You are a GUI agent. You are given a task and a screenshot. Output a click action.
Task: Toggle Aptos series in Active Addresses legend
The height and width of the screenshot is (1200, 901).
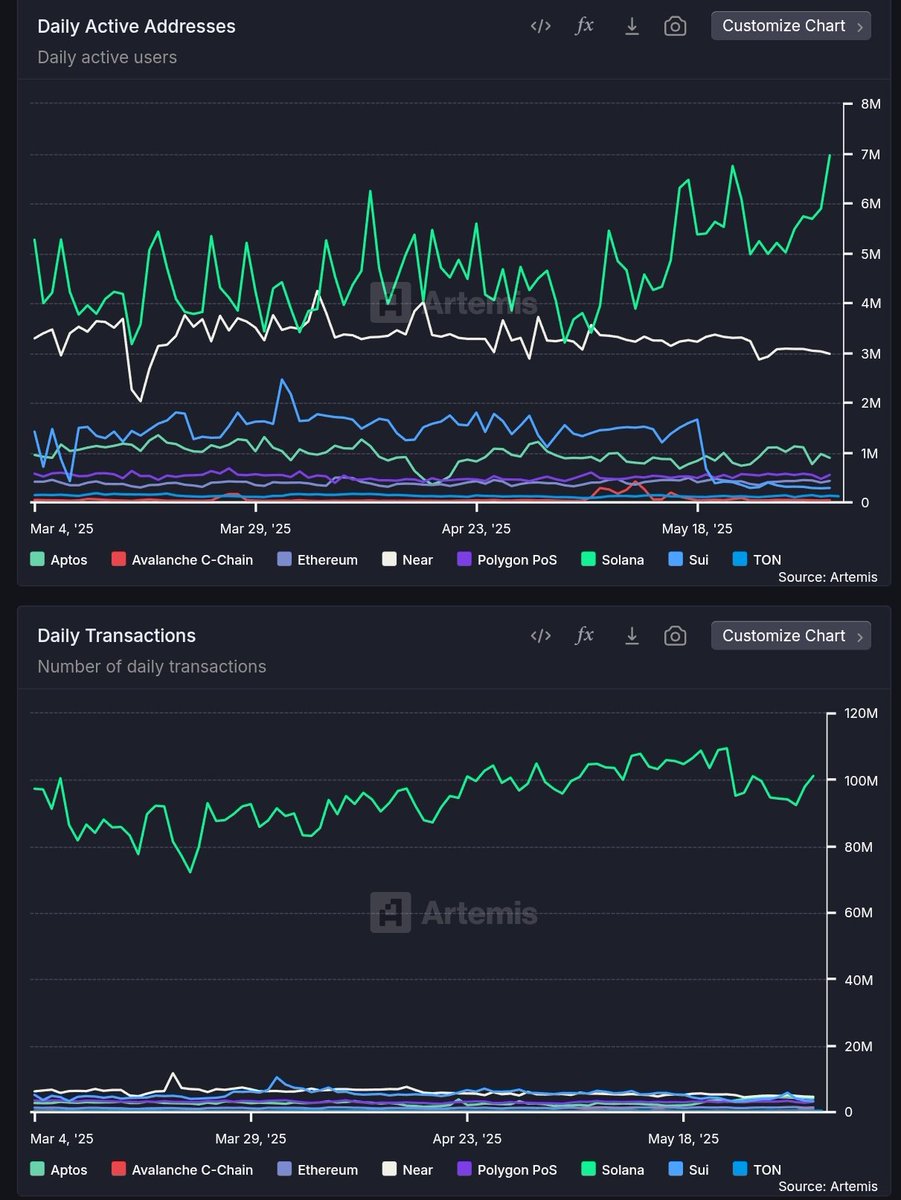[x=59, y=560]
